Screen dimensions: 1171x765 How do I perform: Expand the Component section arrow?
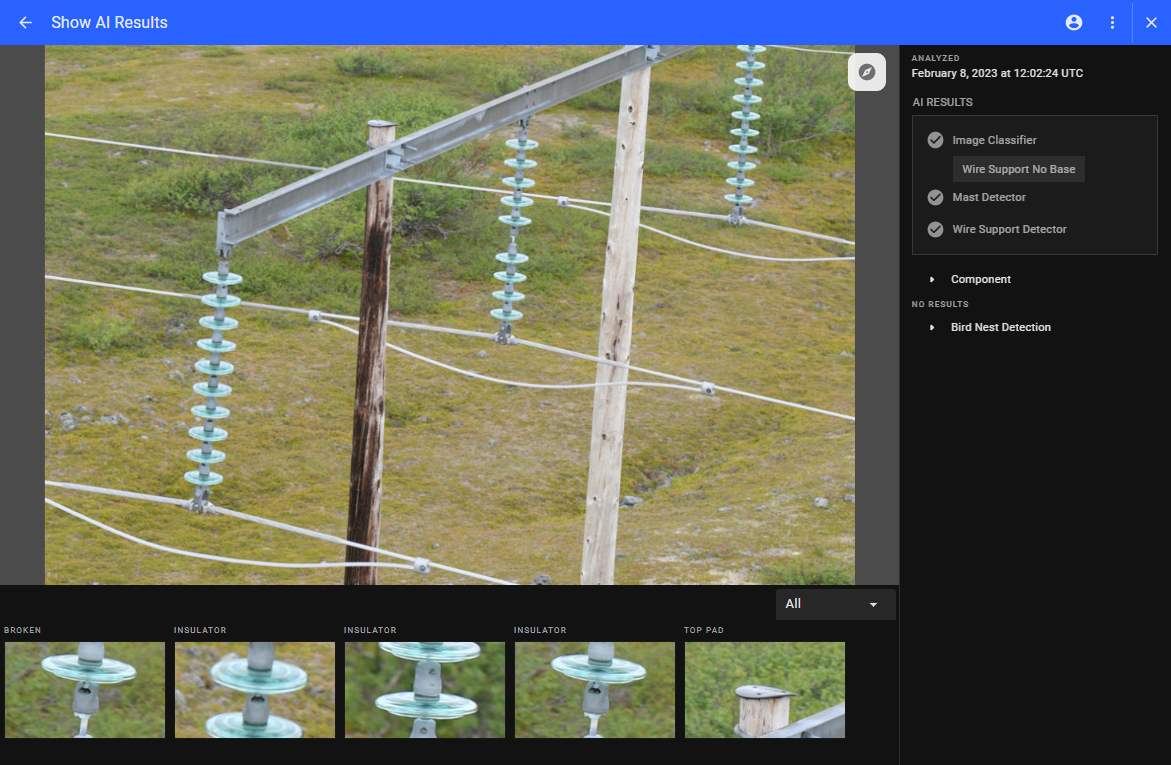coord(932,280)
